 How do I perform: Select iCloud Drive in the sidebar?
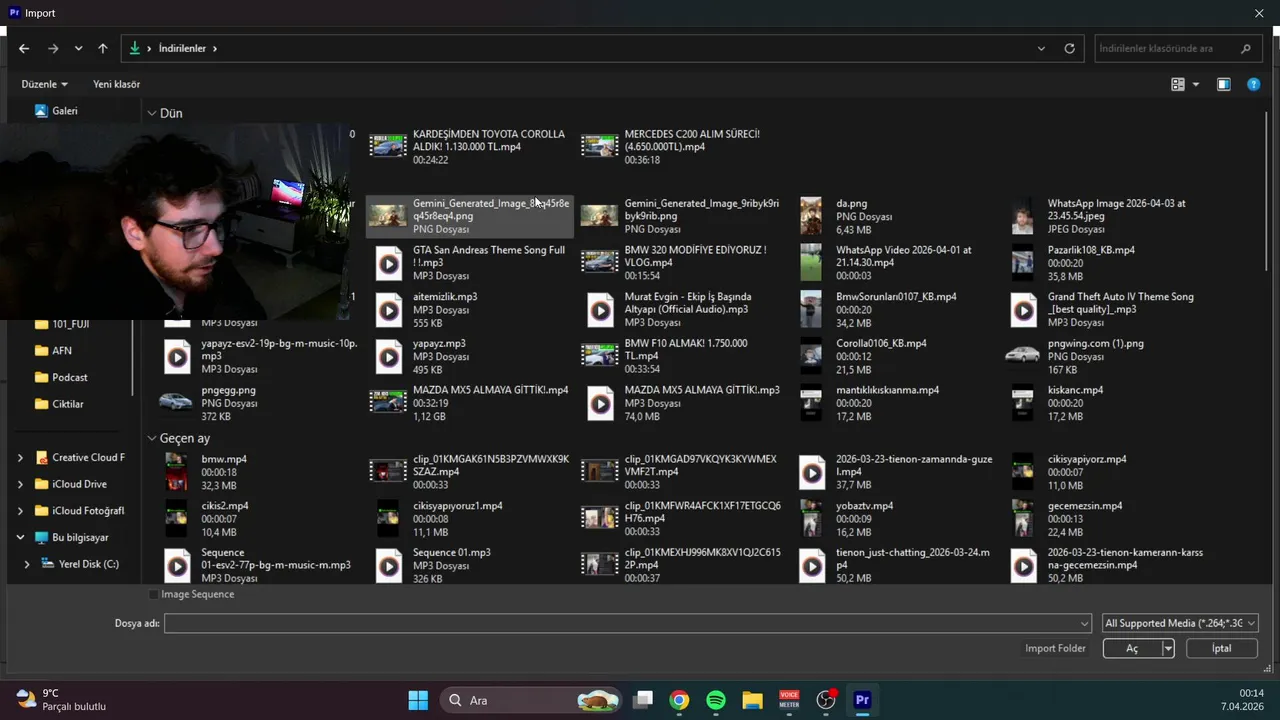pos(79,484)
